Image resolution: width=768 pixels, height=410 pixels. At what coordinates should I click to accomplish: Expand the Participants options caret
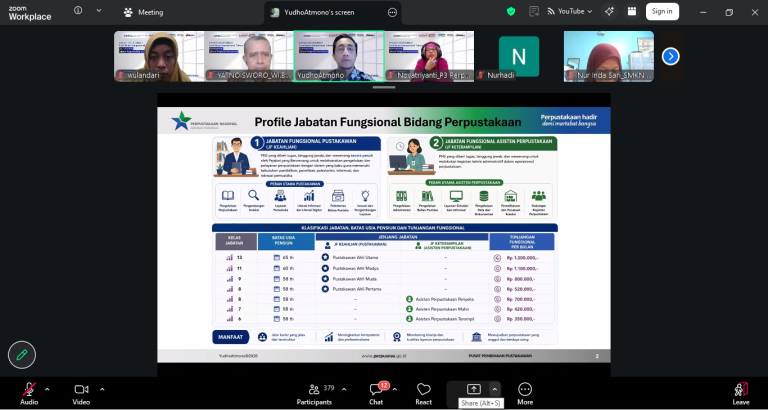click(x=344, y=389)
